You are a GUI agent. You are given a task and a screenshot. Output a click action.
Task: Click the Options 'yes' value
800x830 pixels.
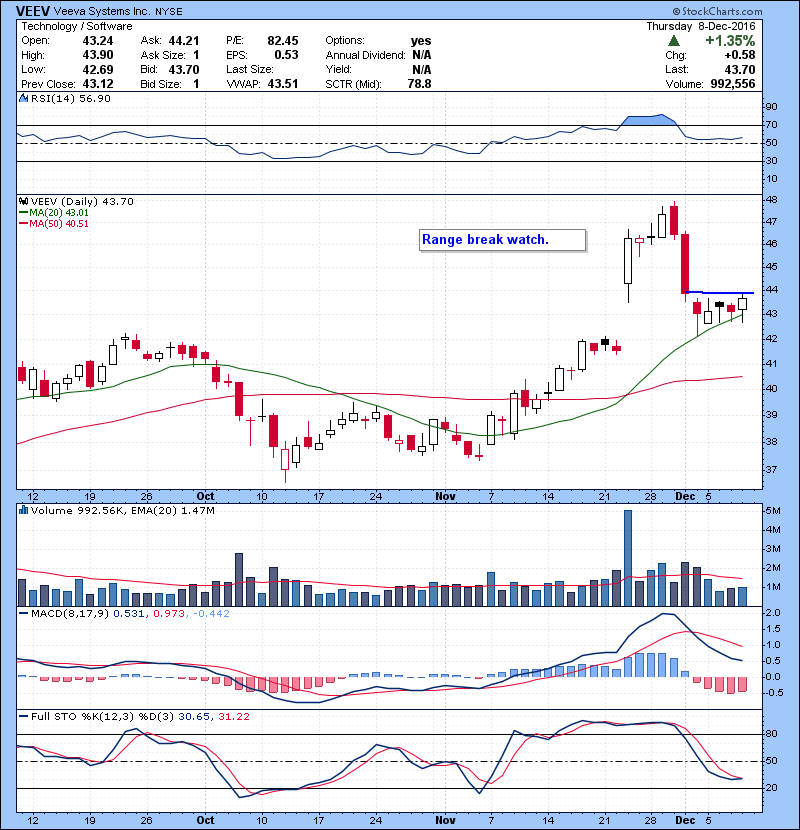pos(421,41)
